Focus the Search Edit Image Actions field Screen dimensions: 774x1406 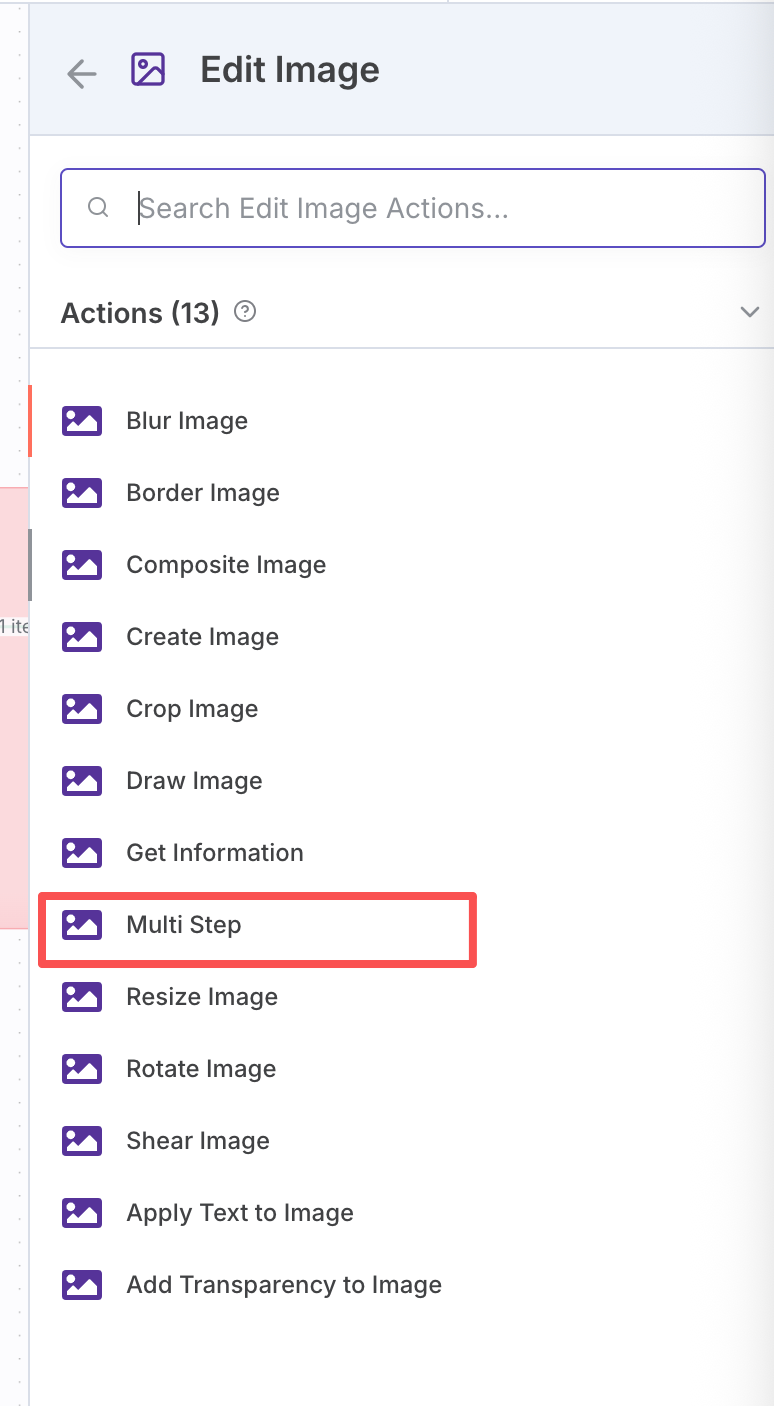pyautogui.click(x=413, y=208)
